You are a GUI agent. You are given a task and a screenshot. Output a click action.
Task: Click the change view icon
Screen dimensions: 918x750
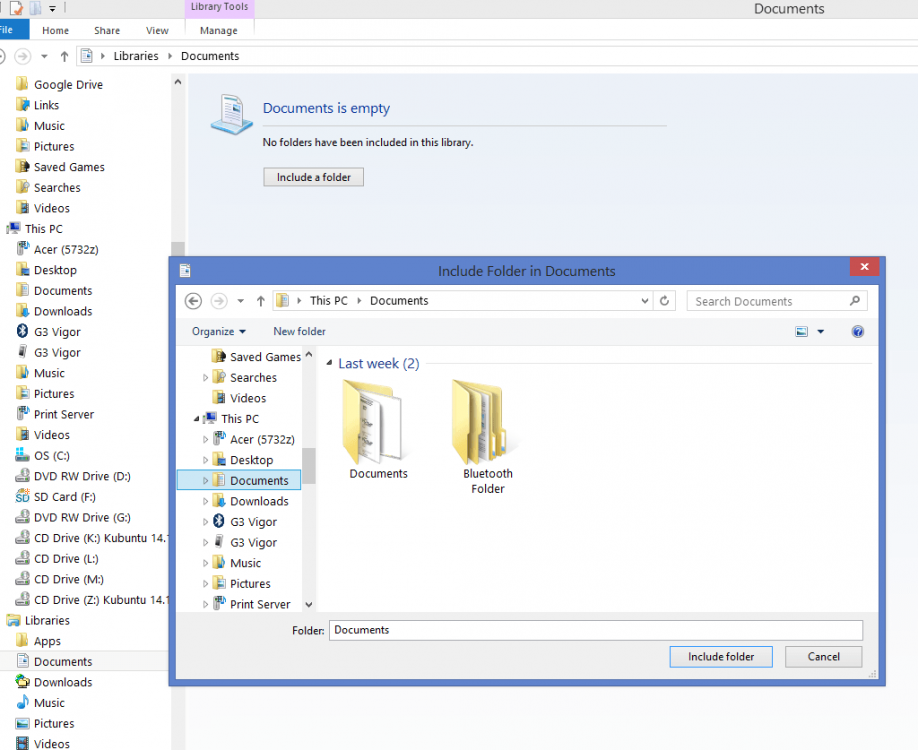[x=801, y=332]
